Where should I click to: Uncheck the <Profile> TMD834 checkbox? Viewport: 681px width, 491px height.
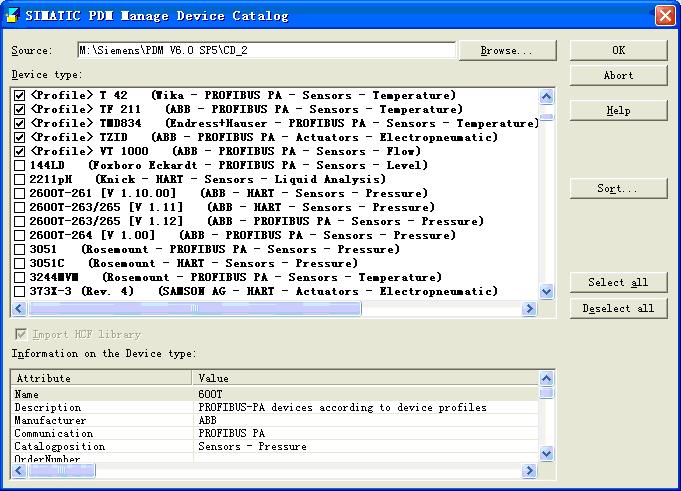click(20, 123)
